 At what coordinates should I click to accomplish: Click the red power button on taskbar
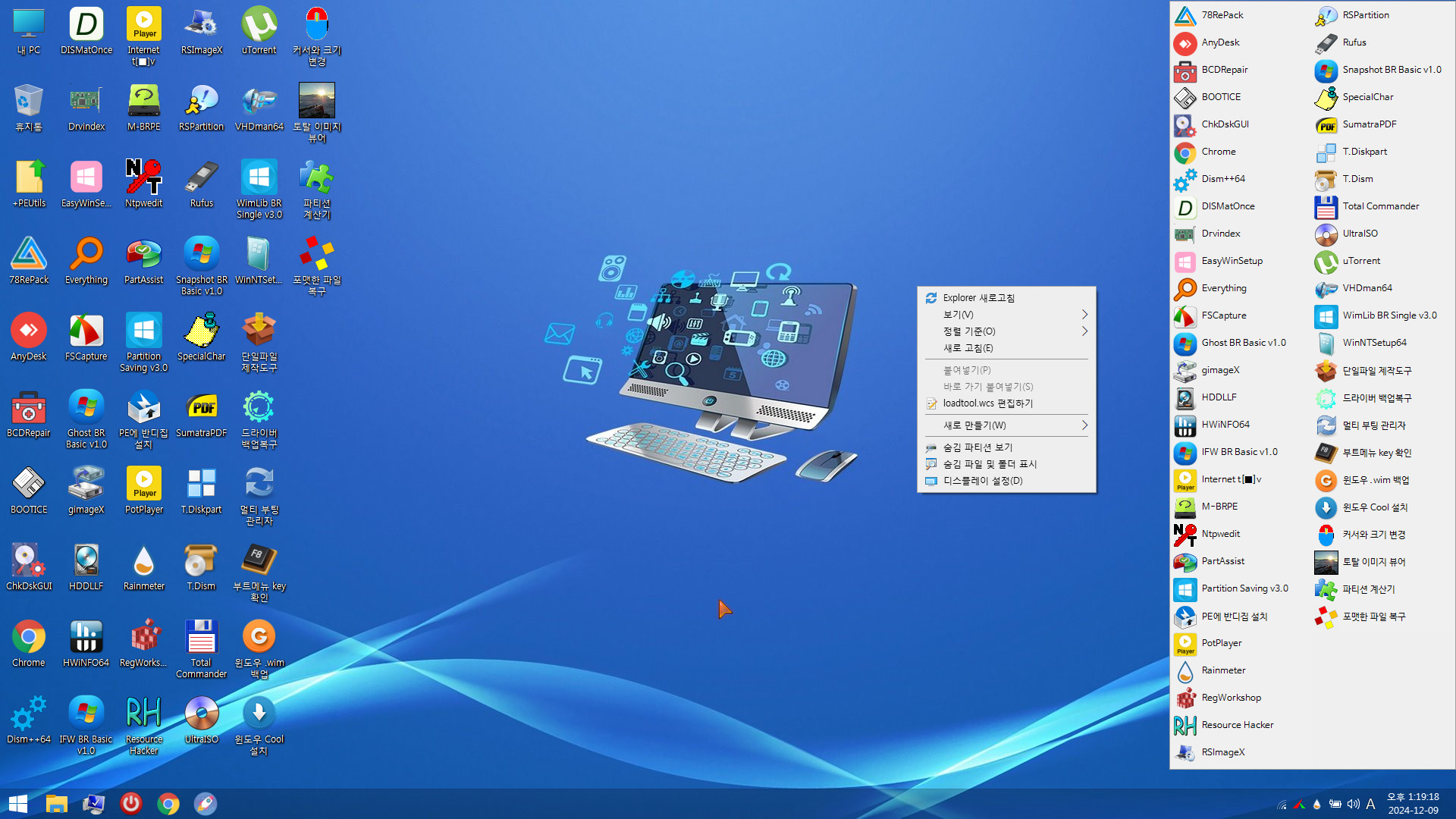131,804
